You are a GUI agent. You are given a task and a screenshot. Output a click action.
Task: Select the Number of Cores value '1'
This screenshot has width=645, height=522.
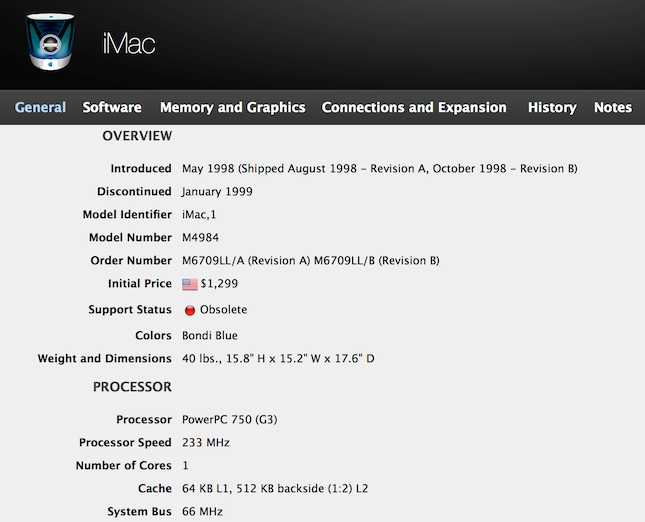186,466
